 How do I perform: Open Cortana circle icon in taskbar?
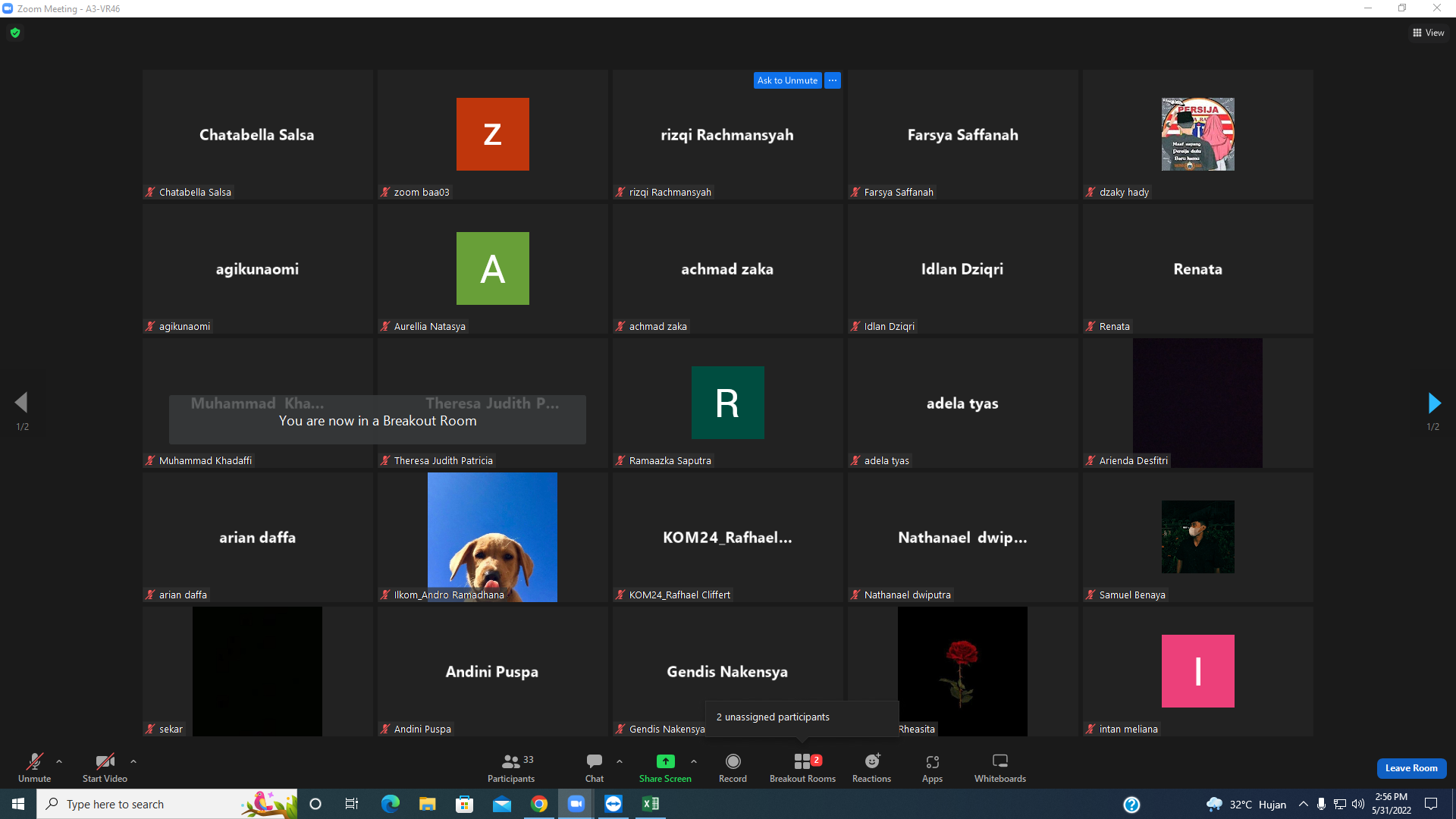tap(315, 804)
